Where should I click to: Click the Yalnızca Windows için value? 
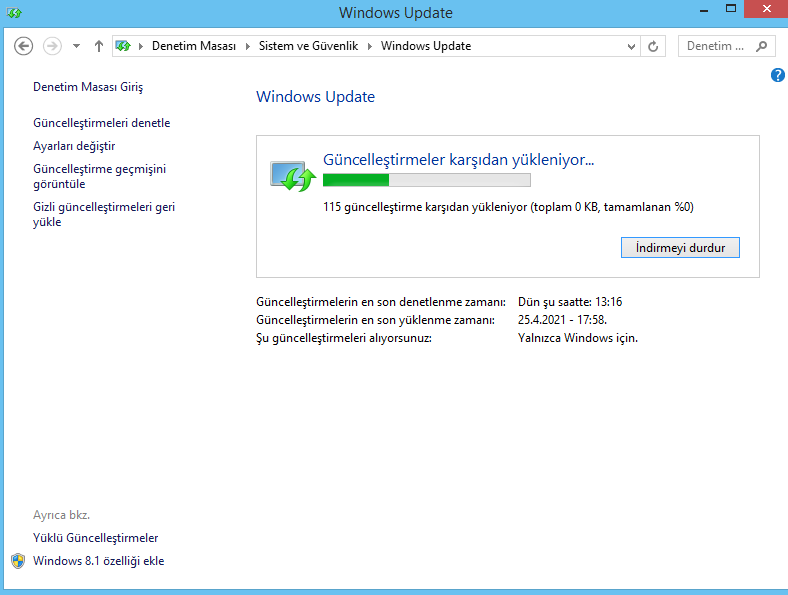[x=577, y=338]
